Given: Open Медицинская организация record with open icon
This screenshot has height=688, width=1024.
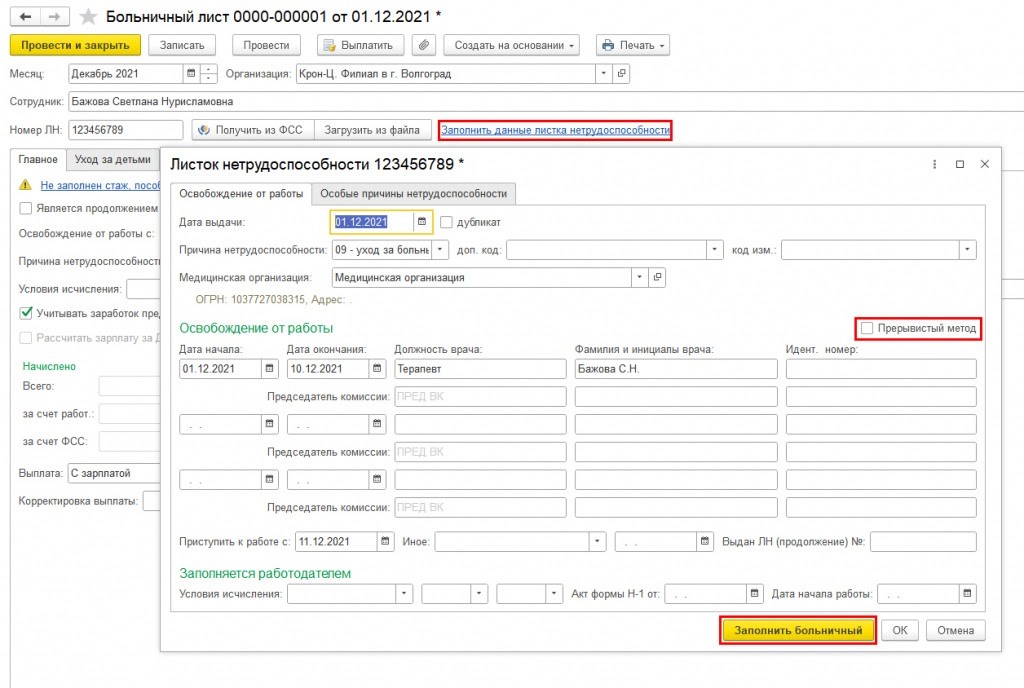Looking at the screenshot, I should tap(658, 277).
